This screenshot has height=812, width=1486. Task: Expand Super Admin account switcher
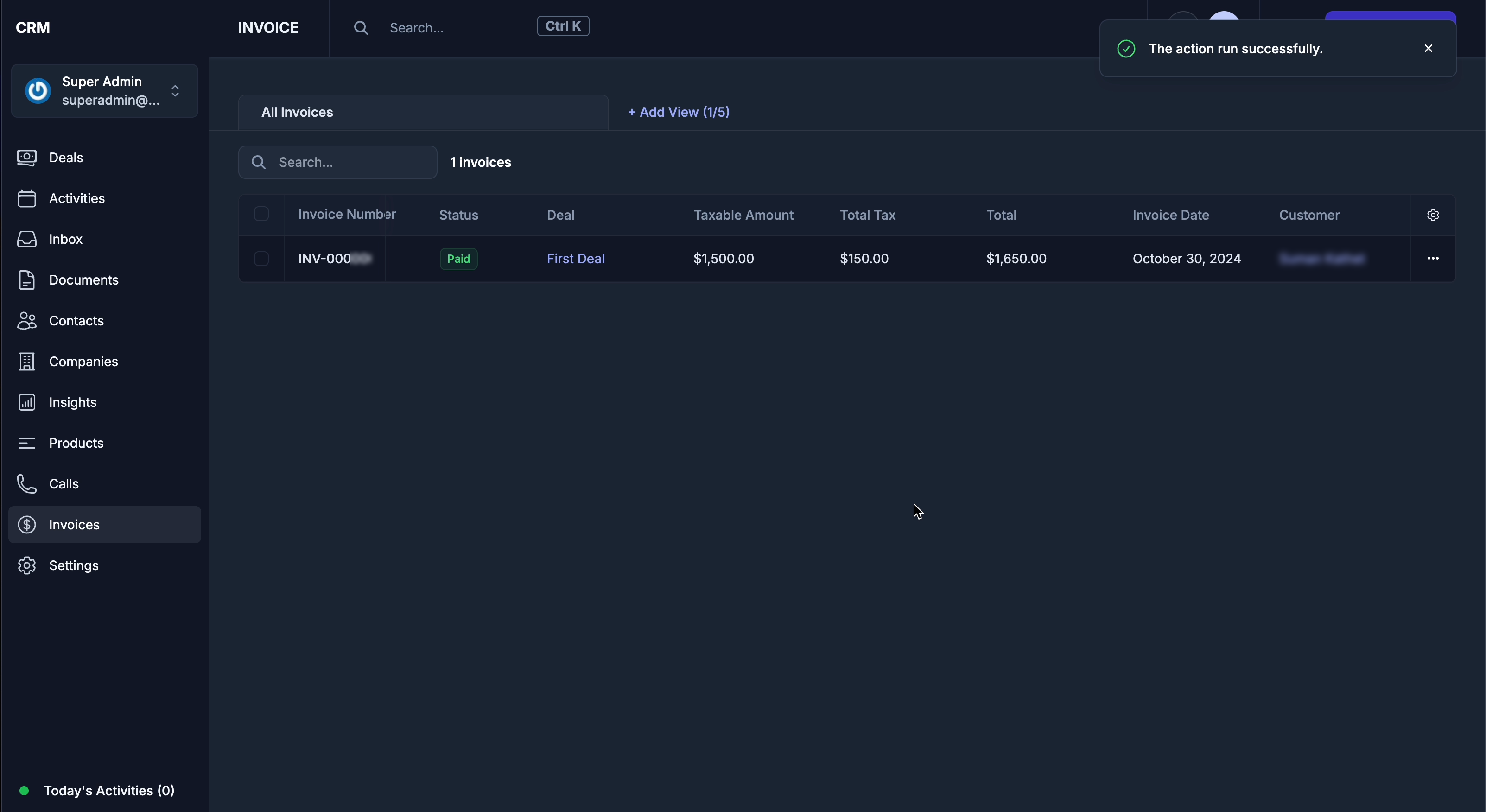175,91
